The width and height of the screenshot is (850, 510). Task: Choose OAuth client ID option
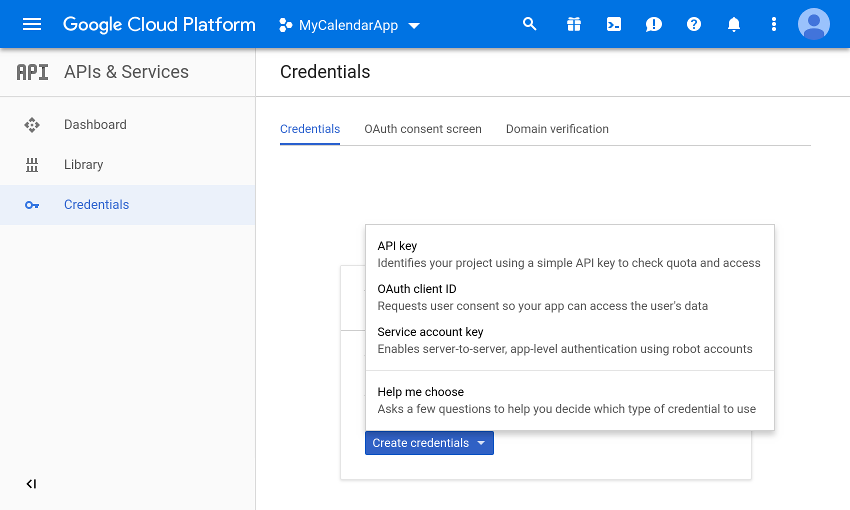pyautogui.click(x=570, y=297)
